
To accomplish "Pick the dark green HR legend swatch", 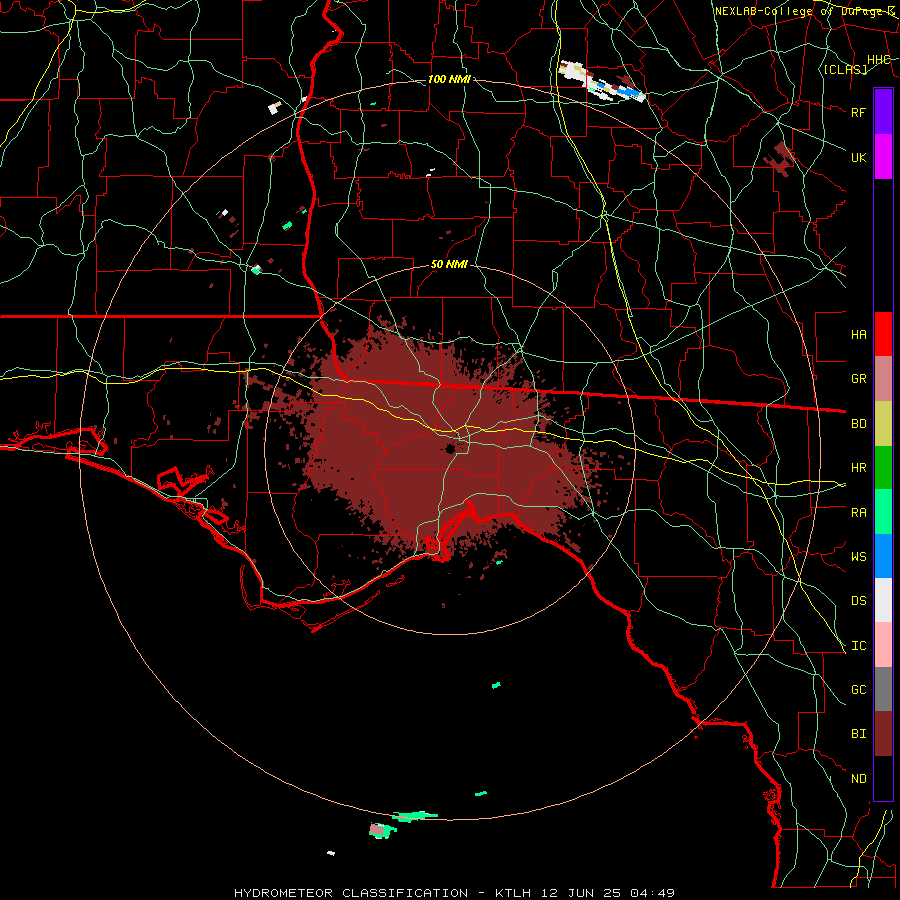I will point(883,467).
